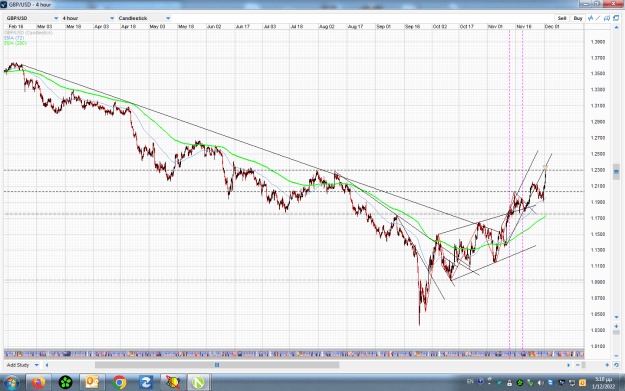
Task: Open the green N trading app on taskbar
Action: tap(199, 383)
